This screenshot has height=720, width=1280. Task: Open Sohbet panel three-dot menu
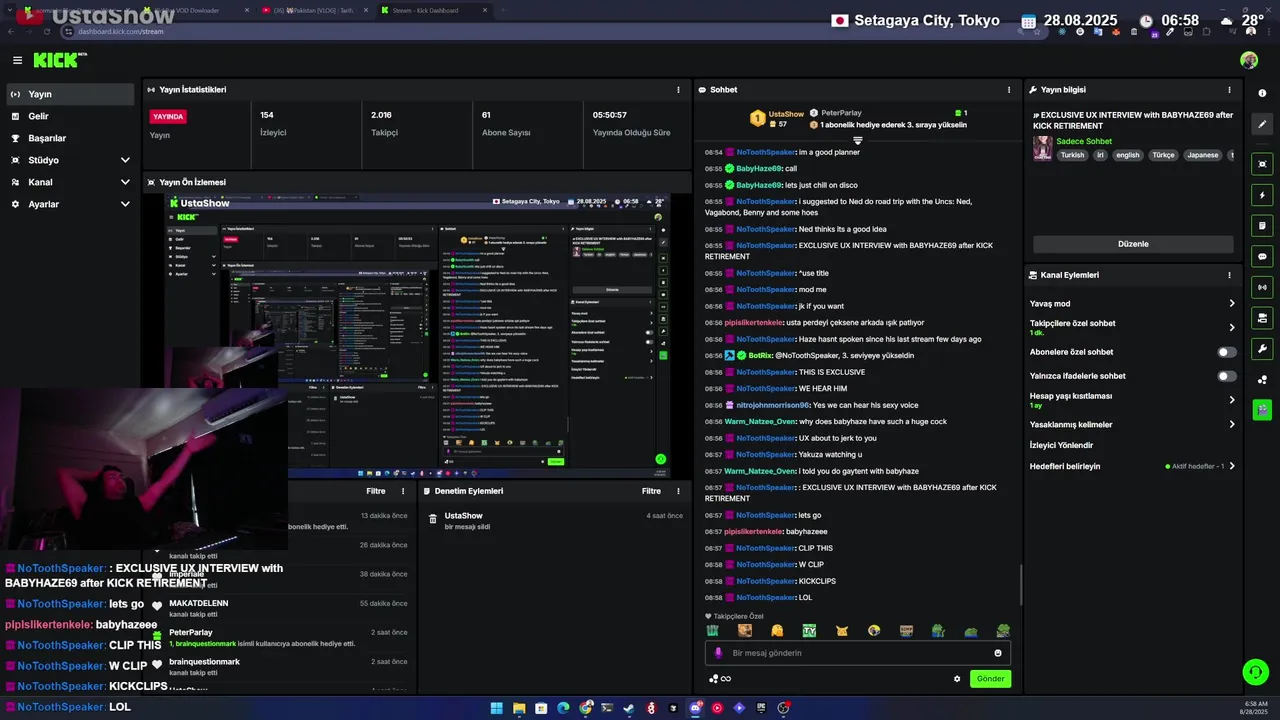[x=1009, y=90]
